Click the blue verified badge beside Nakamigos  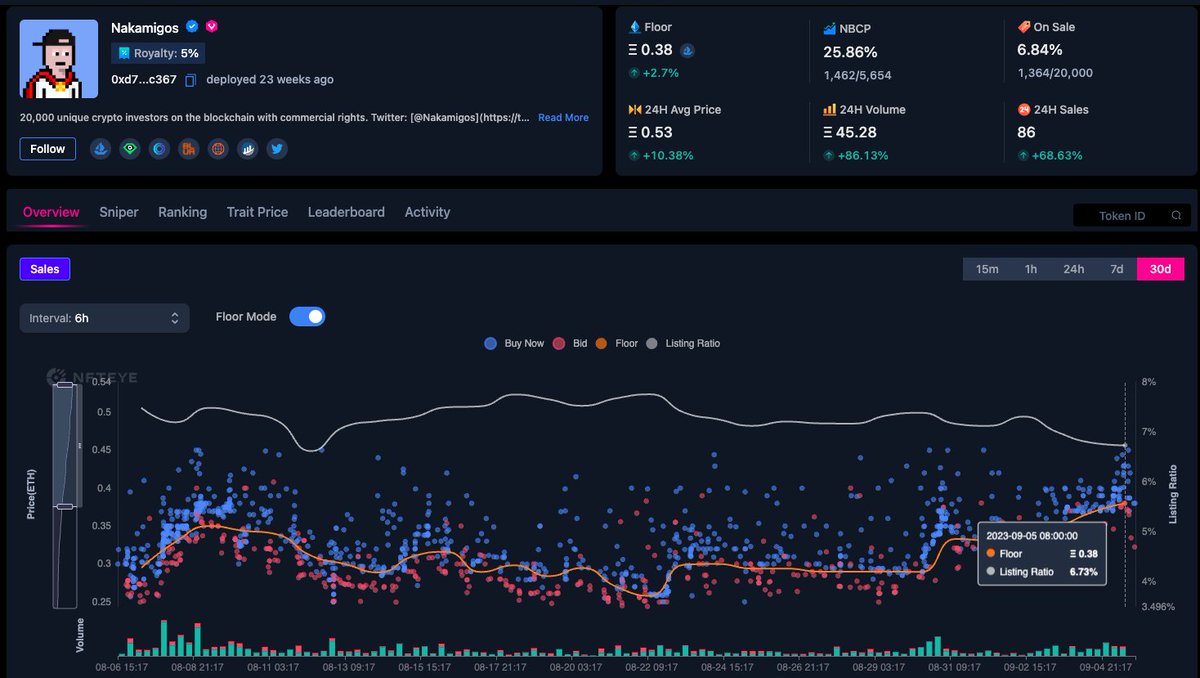(192, 28)
